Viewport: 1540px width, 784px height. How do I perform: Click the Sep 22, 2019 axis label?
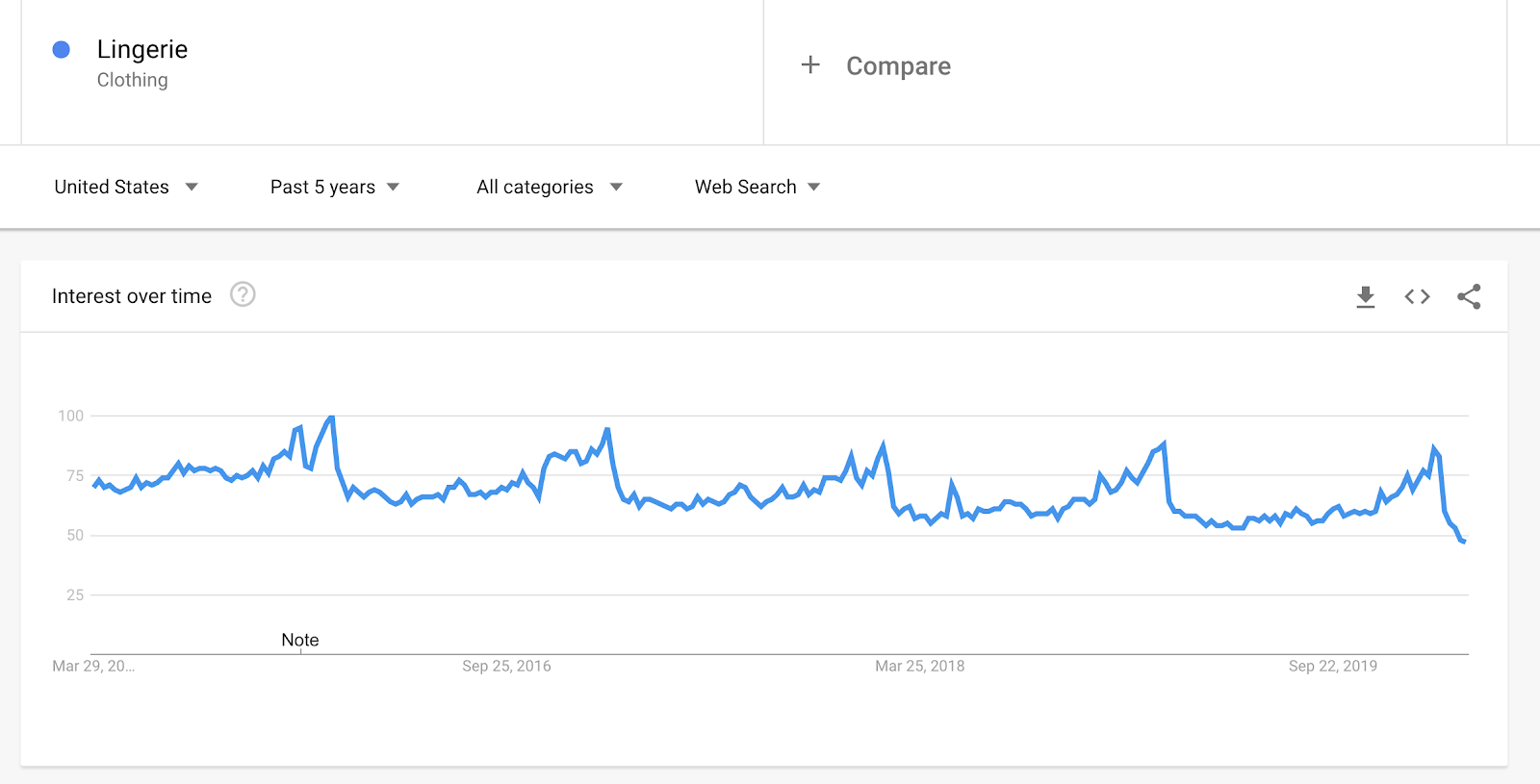coord(1333,666)
